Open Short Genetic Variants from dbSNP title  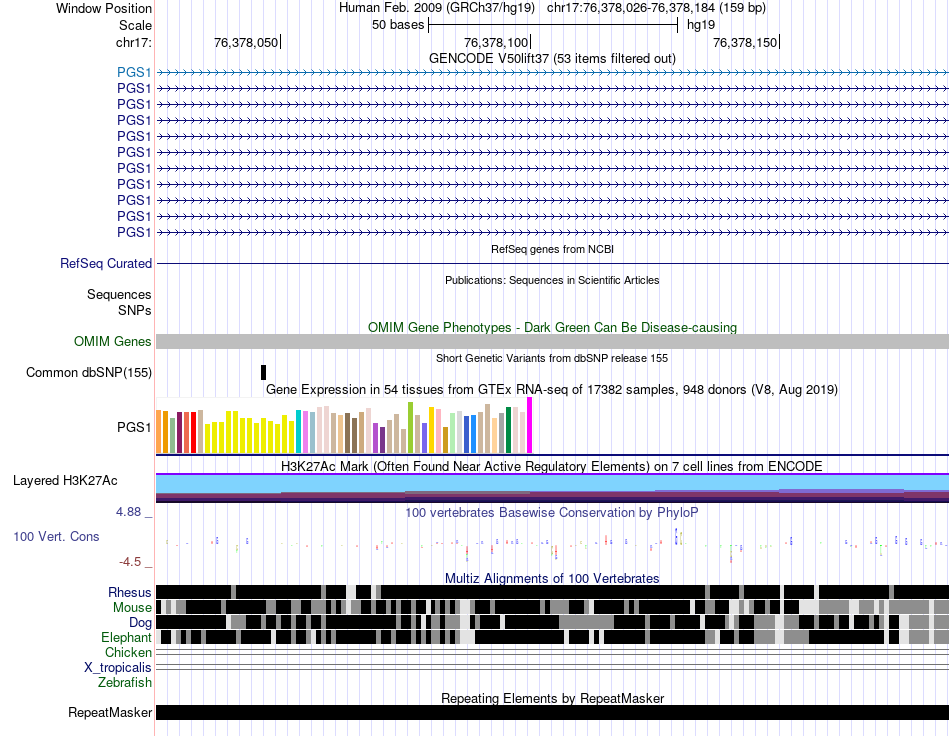pos(552,359)
